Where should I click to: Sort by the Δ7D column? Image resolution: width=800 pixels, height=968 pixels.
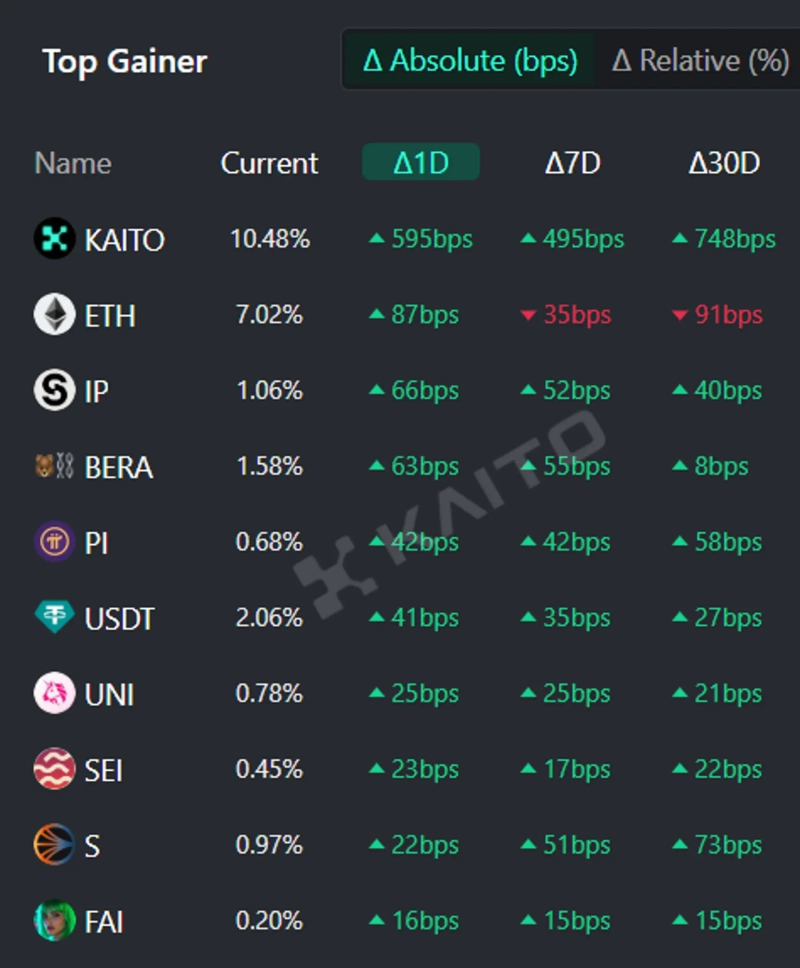coord(572,163)
